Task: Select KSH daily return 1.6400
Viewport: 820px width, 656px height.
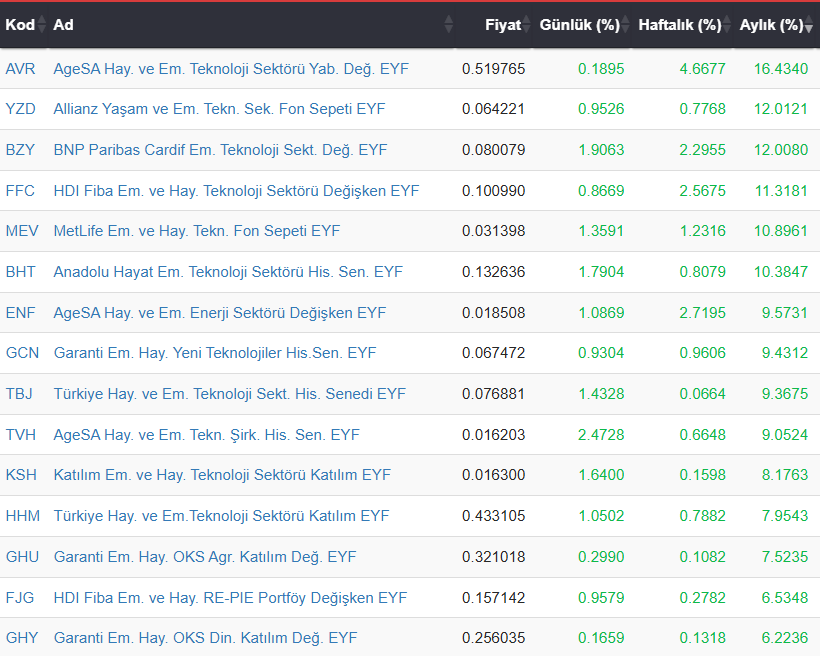Action: pos(601,474)
